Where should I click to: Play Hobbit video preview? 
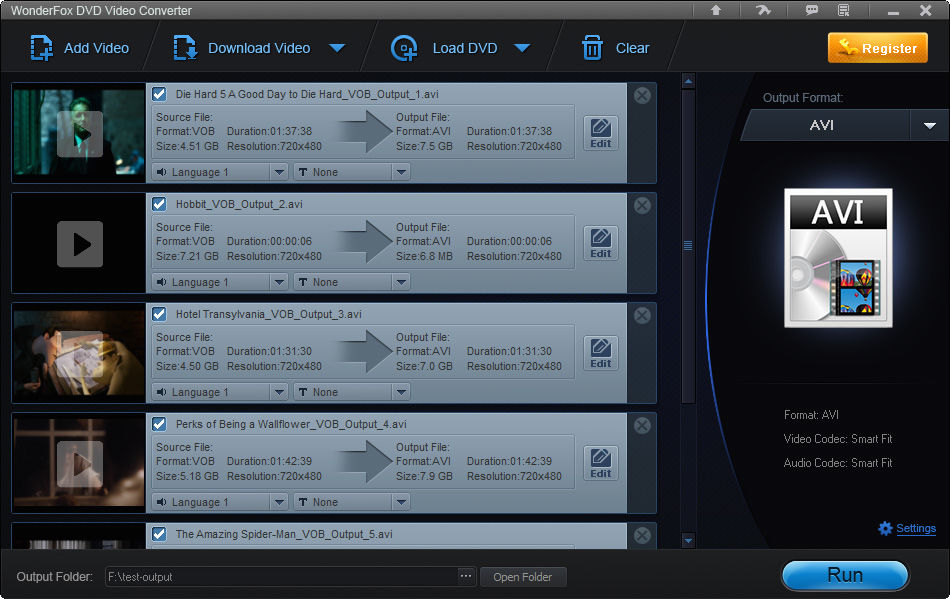click(x=80, y=244)
